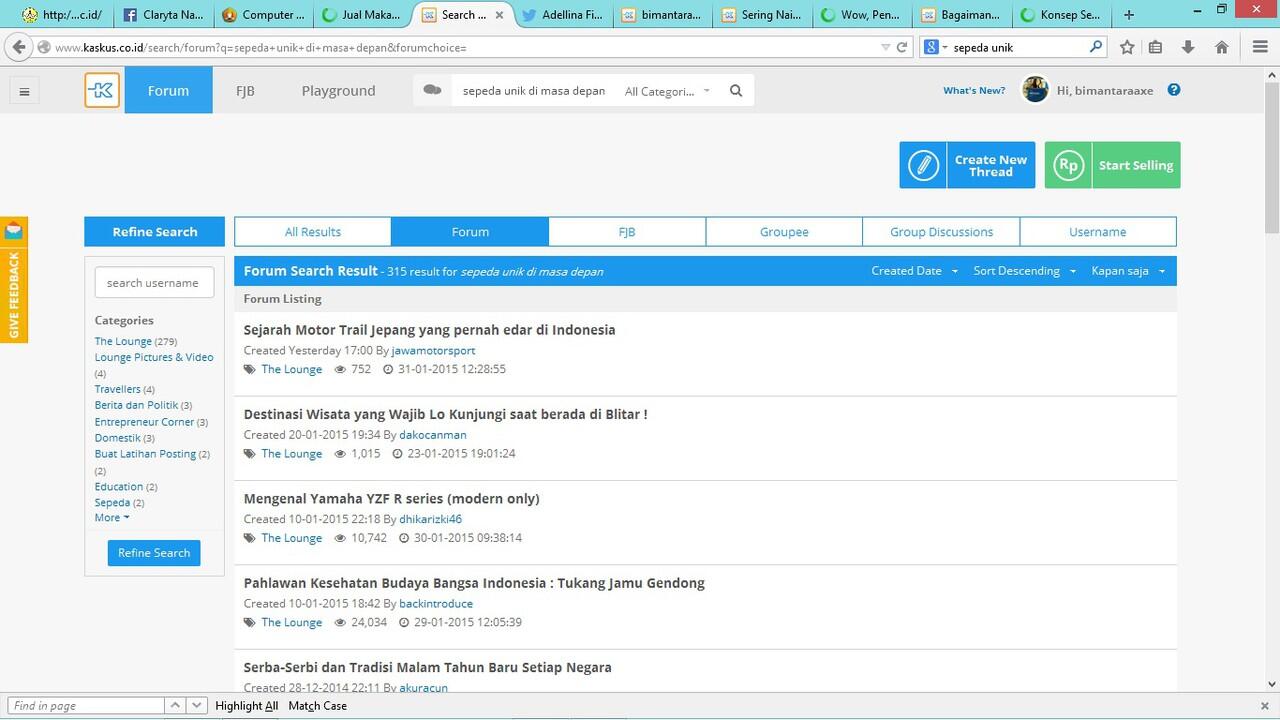Viewport: 1280px width, 720px height.
Task: Open thread Serba-Serbi Tradisi Malam Tahun Baru
Action: click(x=428, y=667)
